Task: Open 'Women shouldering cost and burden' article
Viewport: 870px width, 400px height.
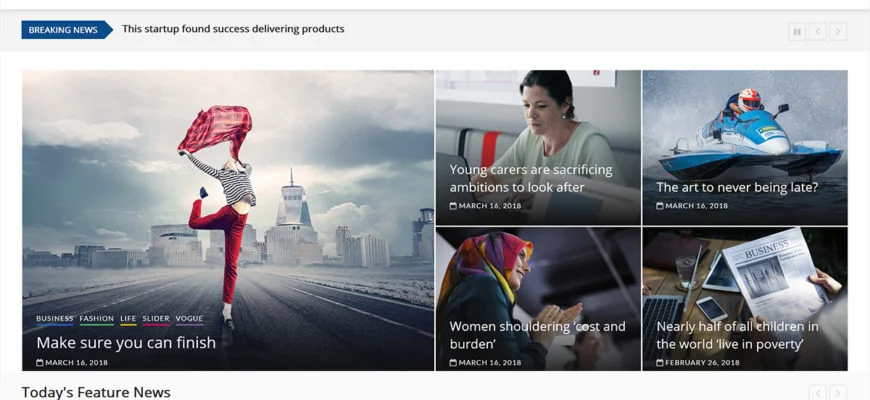Action: click(x=537, y=335)
